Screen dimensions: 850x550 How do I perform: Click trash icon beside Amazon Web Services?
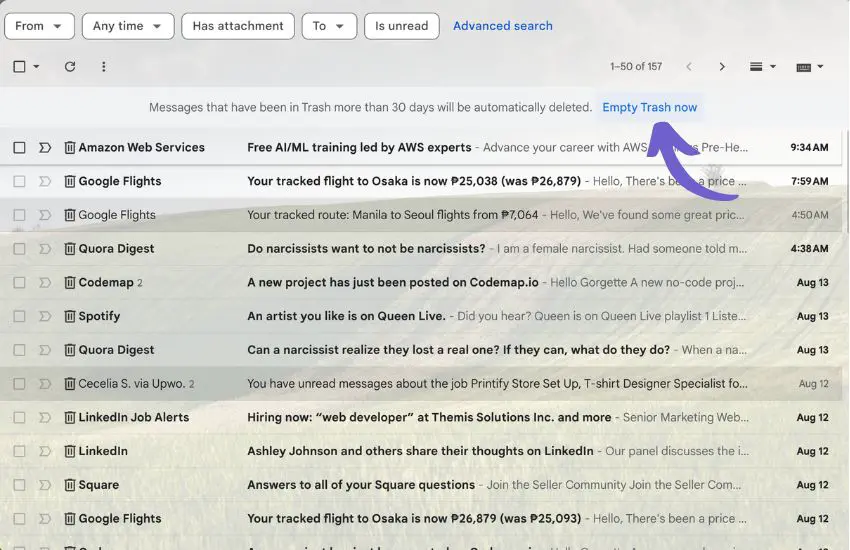(x=70, y=147)
